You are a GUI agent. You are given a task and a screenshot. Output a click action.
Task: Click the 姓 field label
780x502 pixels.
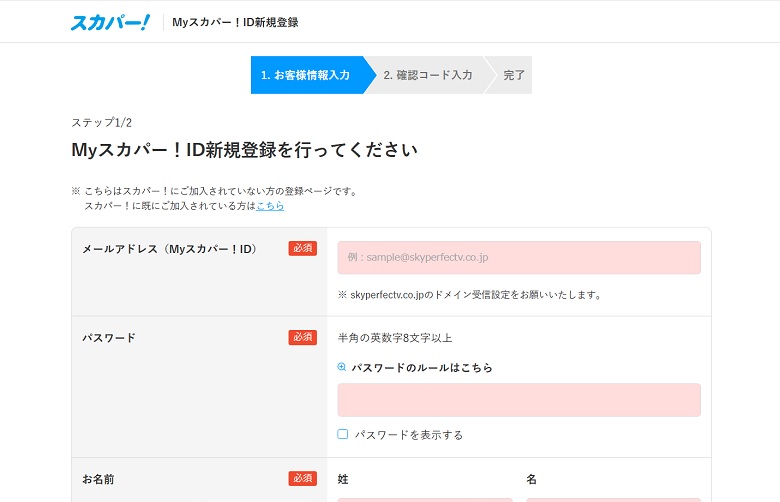pyautogui.click(x=343, y=479)
